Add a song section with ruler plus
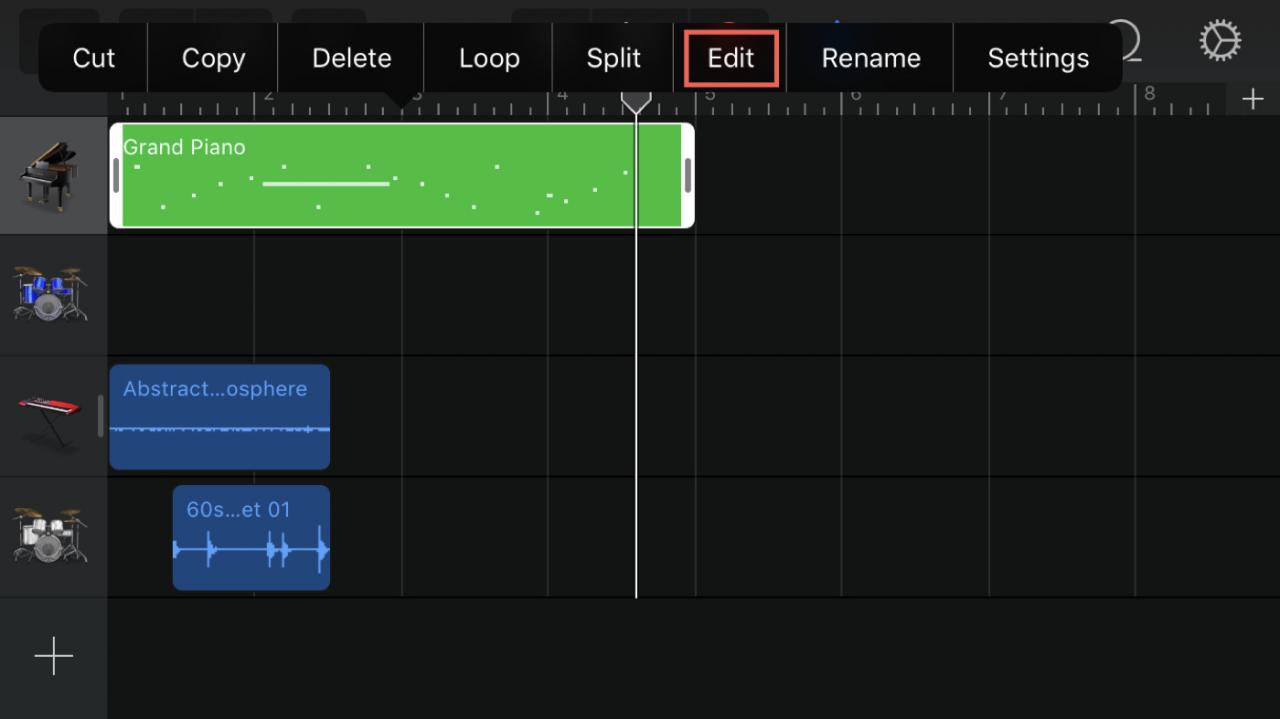 [1252, 99]
